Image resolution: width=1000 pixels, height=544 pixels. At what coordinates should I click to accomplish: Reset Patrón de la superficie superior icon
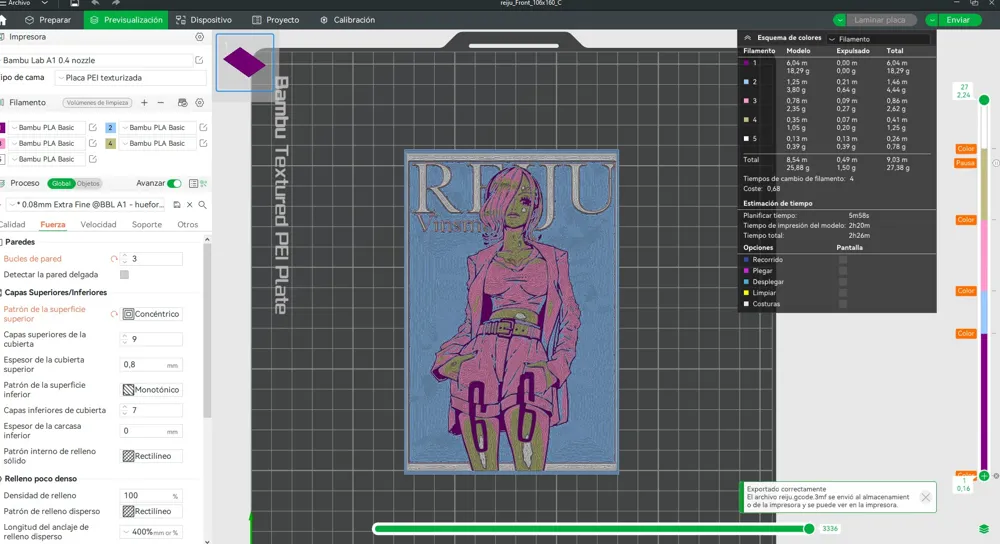(114, 314)
